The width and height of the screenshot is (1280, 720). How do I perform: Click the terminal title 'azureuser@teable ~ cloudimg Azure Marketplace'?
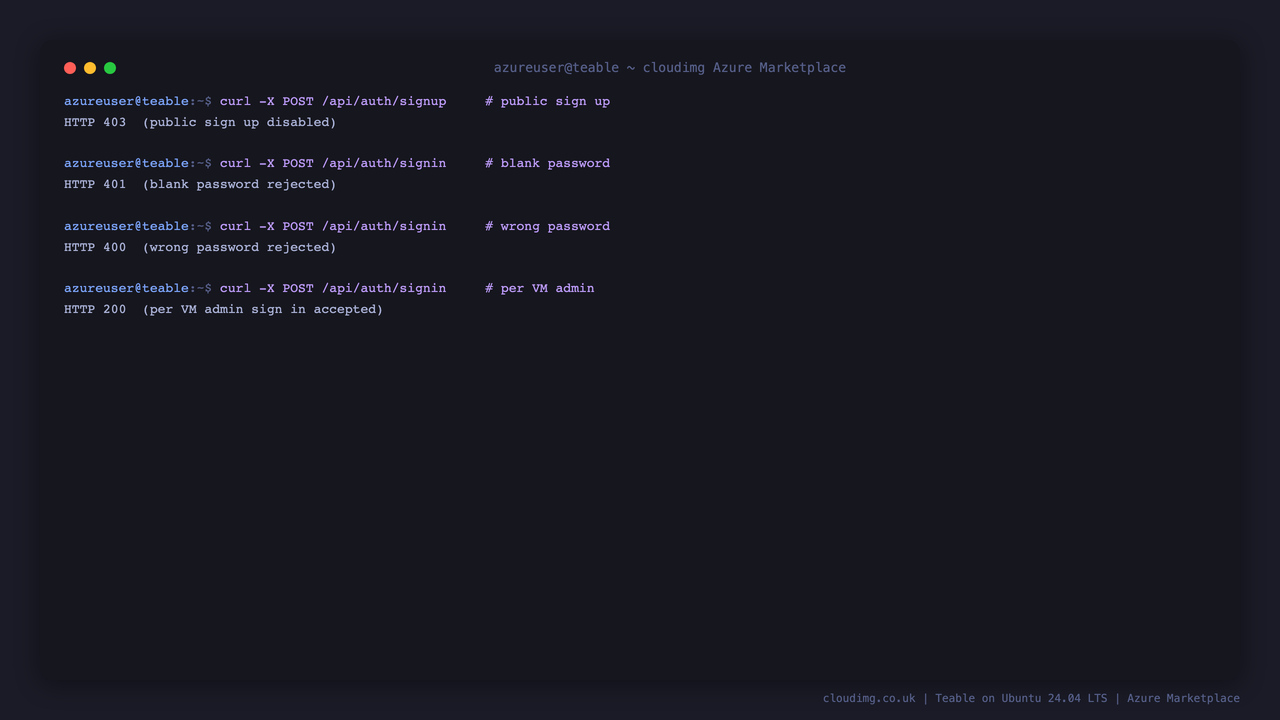click(670, 68)
